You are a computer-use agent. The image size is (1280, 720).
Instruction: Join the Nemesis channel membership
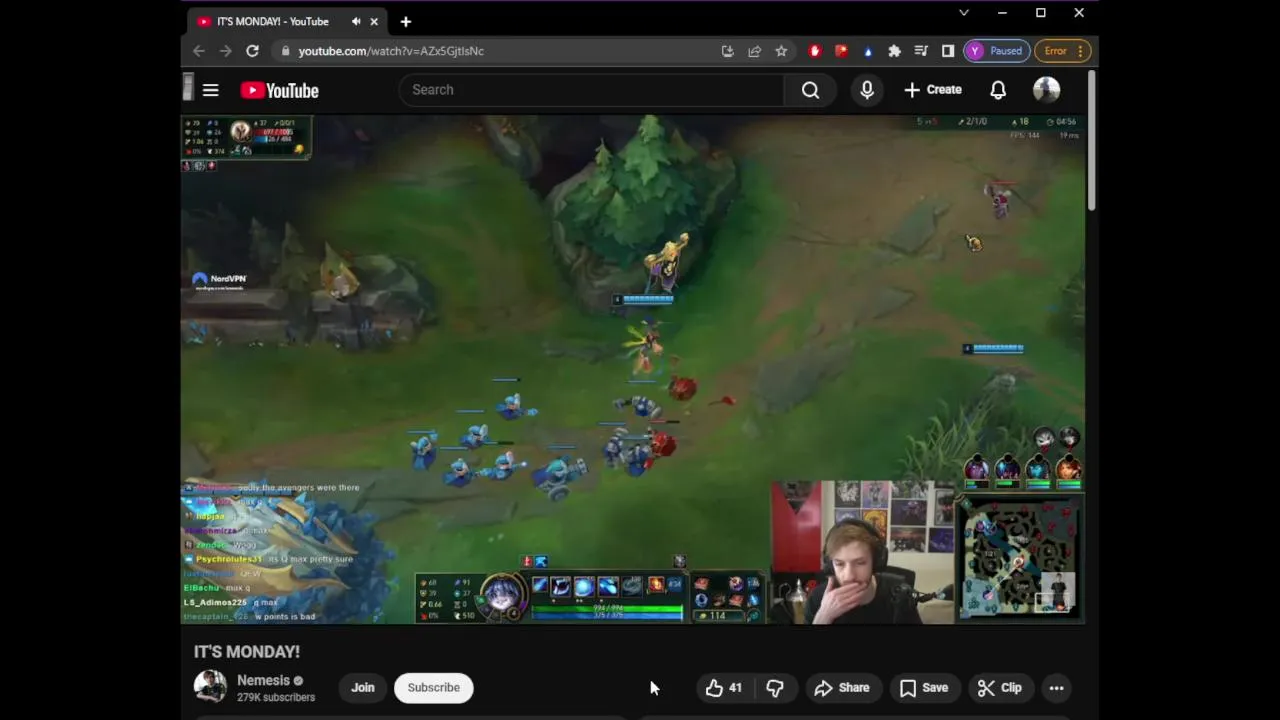pos(363,688)
